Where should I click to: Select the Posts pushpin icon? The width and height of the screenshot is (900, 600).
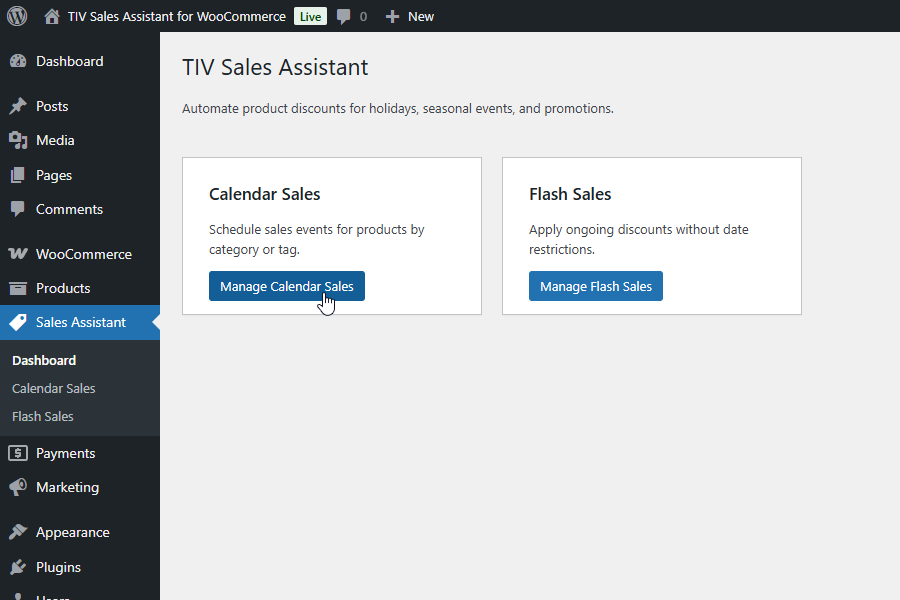point(20,105)
